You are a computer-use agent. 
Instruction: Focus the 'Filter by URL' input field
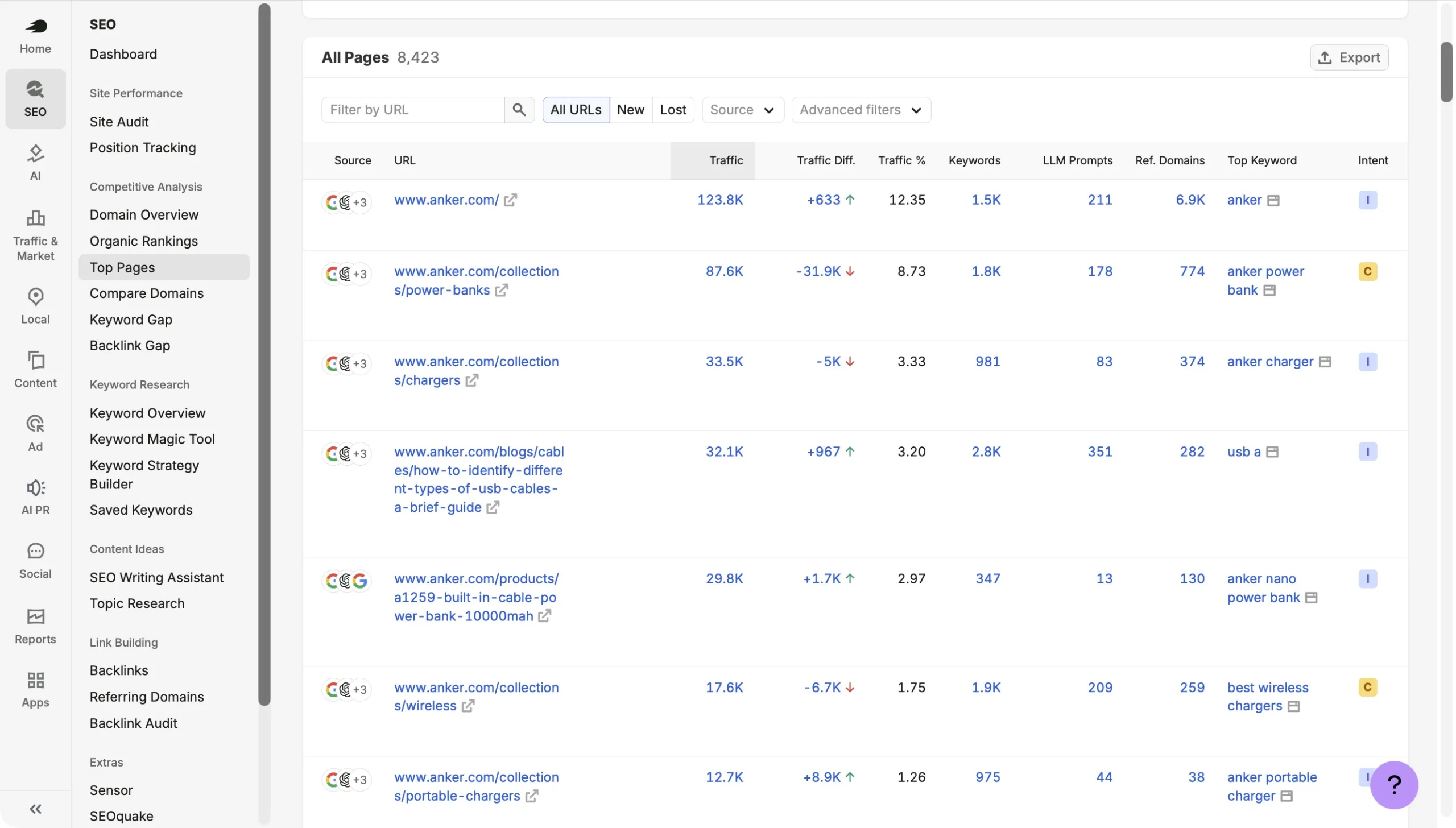[413, 110]
